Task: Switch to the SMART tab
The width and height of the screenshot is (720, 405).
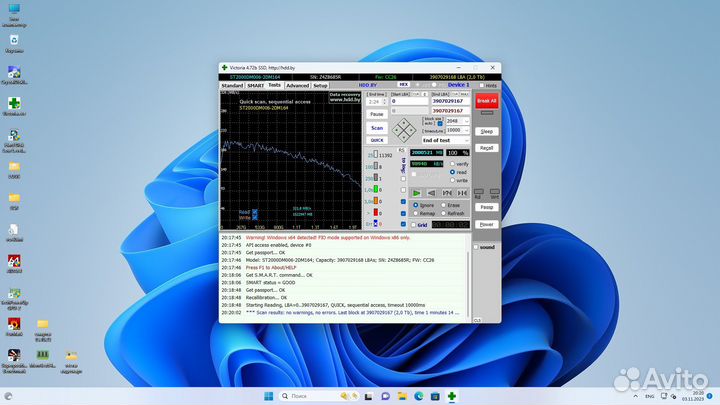Action: coord(256,85)
